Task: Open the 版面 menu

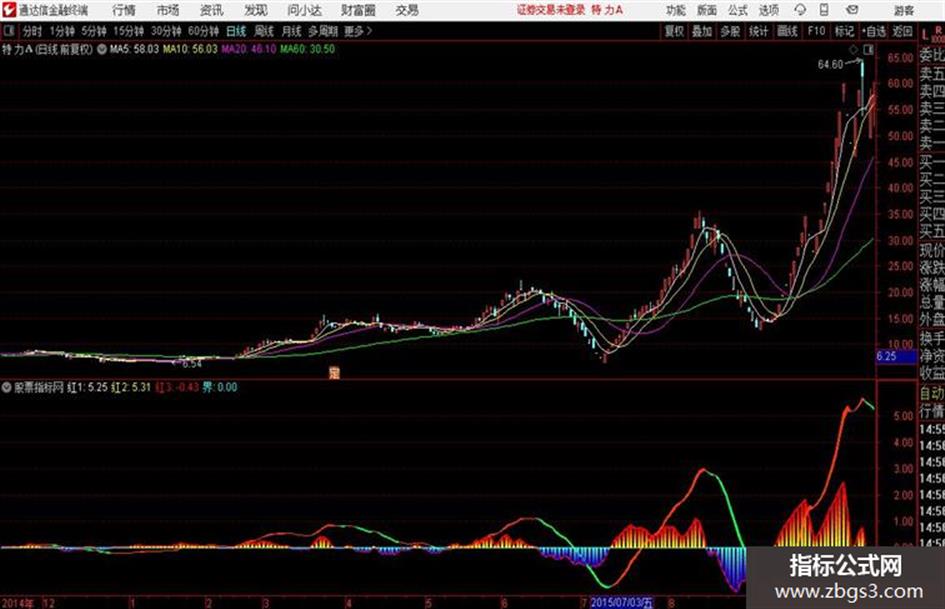Action: point(706,10)
